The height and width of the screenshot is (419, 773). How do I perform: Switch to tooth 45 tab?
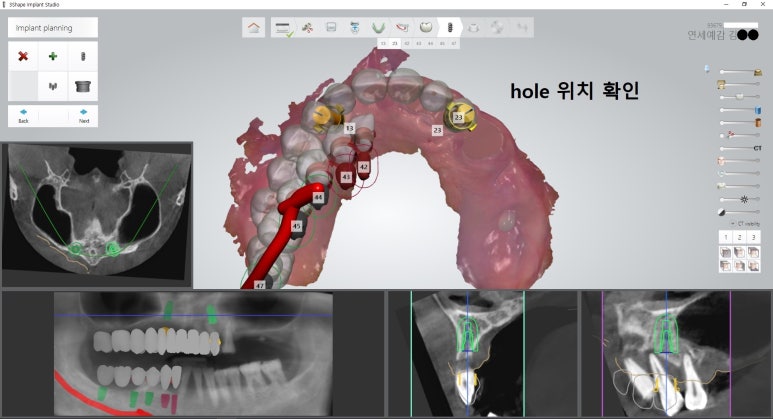tap(442, 43)
